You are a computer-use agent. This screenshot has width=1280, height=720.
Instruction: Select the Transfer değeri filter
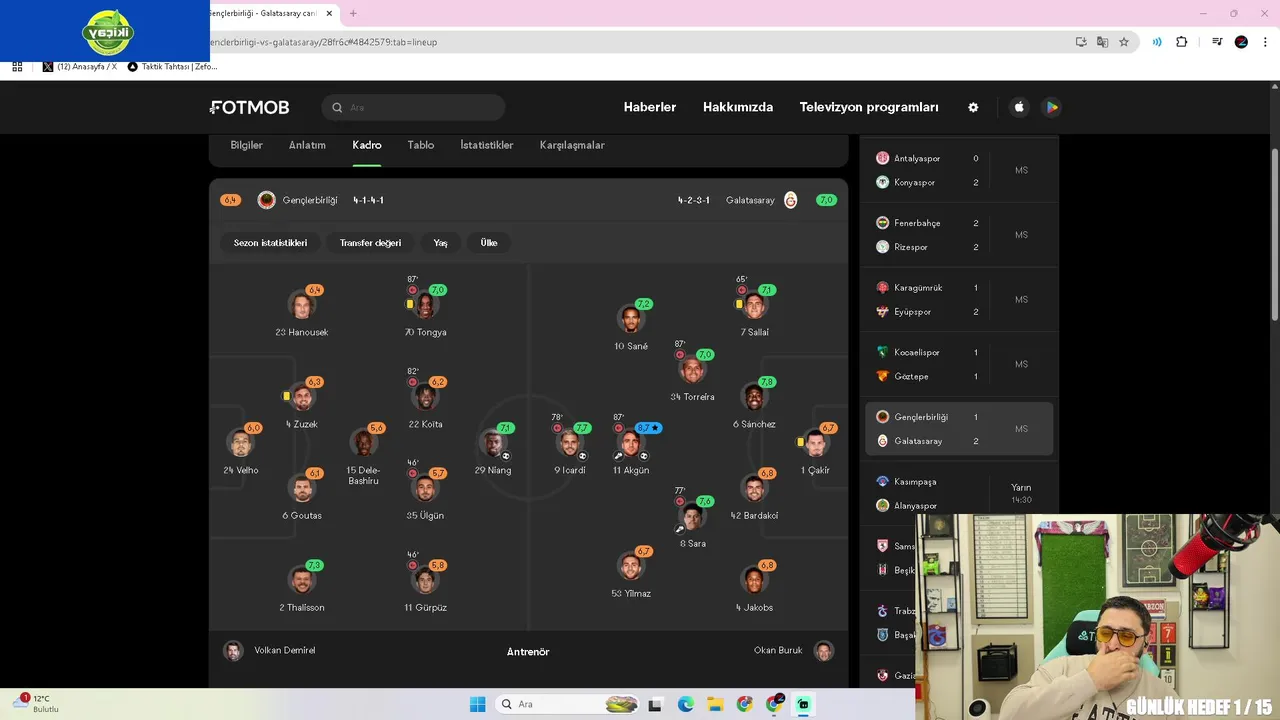pyautogui.click(x=370, y=243)
